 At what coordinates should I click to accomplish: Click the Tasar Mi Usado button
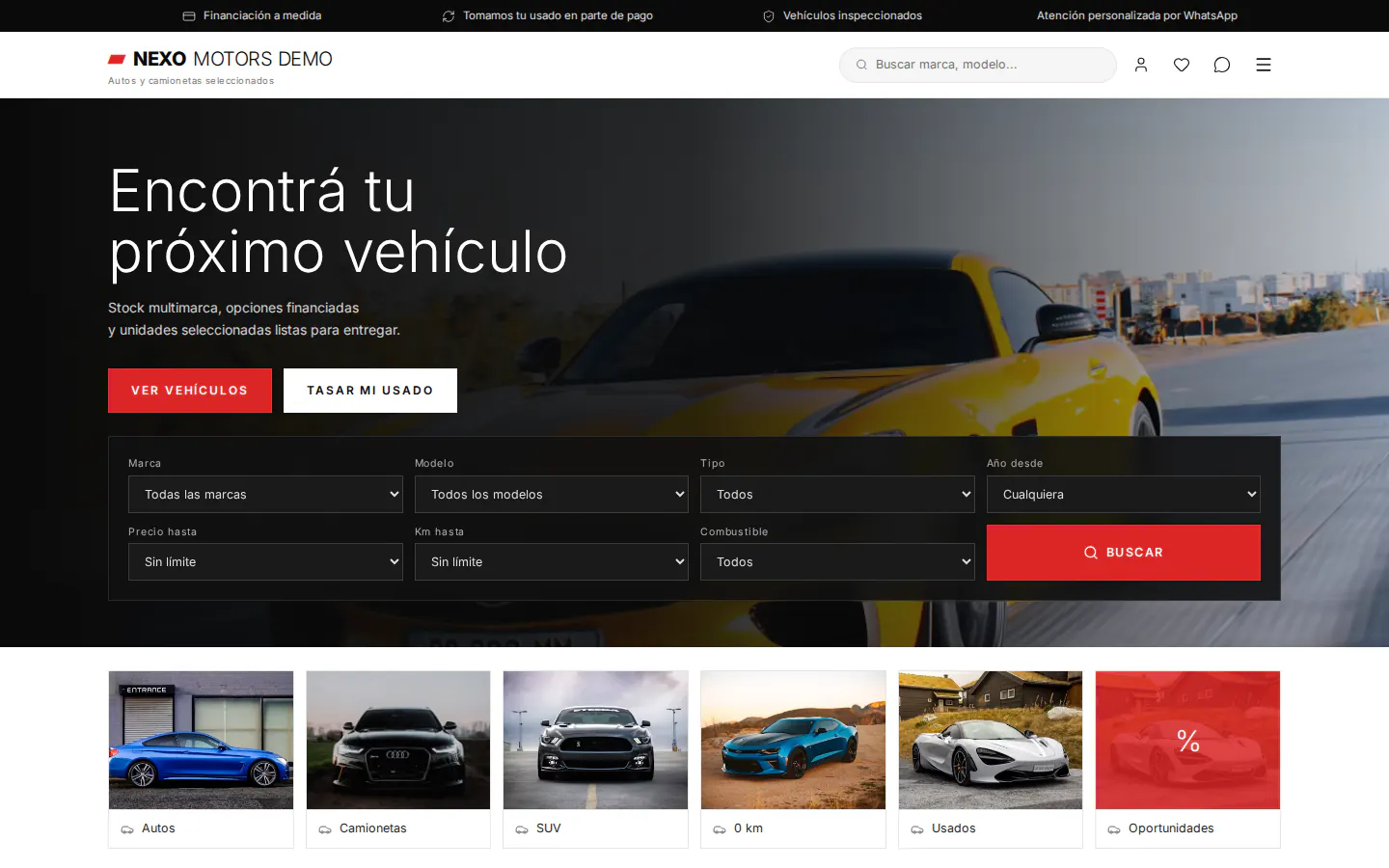pyautogui.click(x=370, y=391)
